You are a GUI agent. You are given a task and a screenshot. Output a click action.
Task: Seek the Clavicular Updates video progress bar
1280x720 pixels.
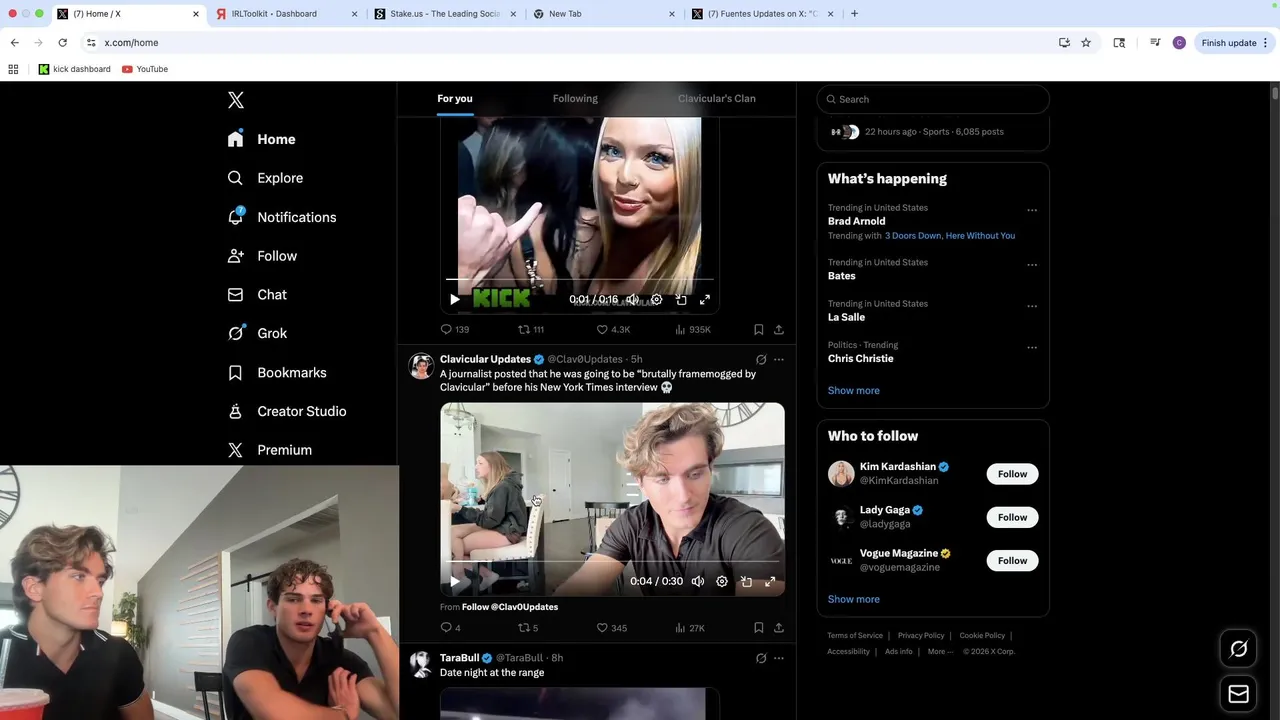coord(612,562)
